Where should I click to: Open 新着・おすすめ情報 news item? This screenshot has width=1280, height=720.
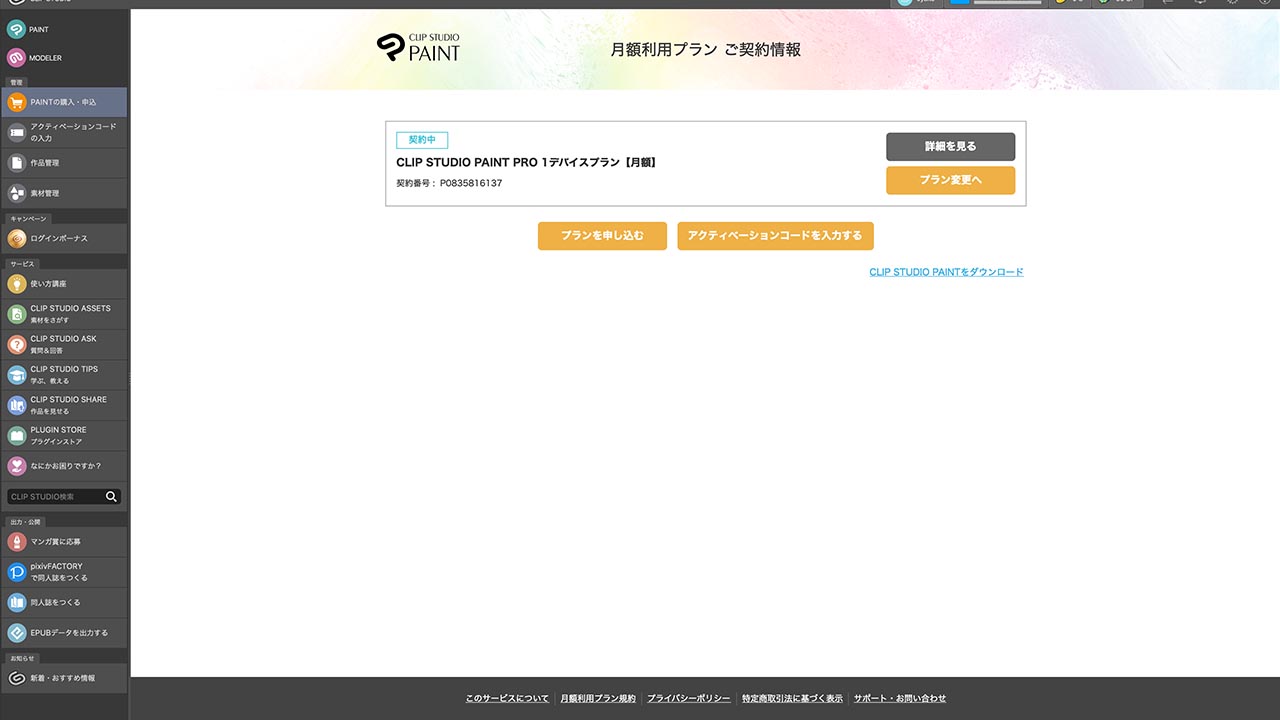[64, 678]
